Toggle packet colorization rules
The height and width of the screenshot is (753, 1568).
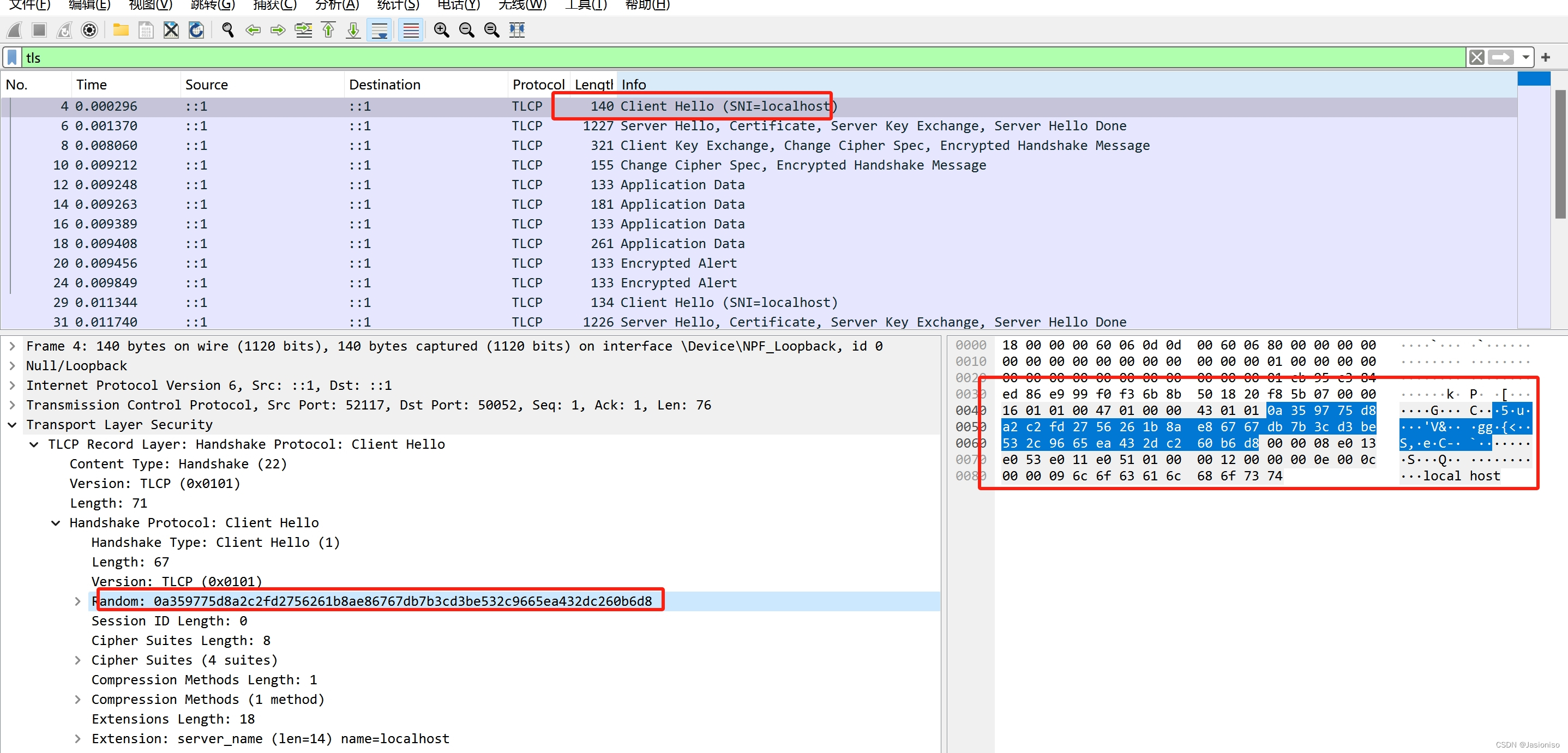(411, 30)
